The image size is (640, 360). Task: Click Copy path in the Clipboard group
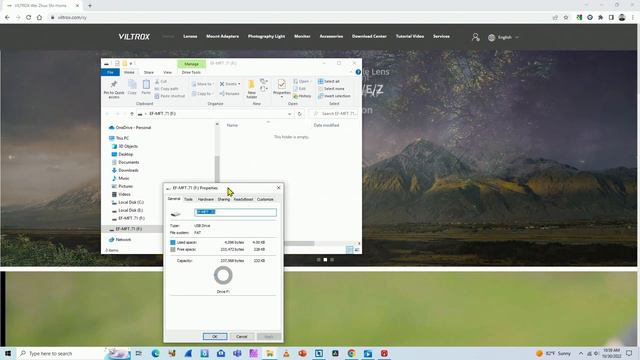tap(167, 89)
